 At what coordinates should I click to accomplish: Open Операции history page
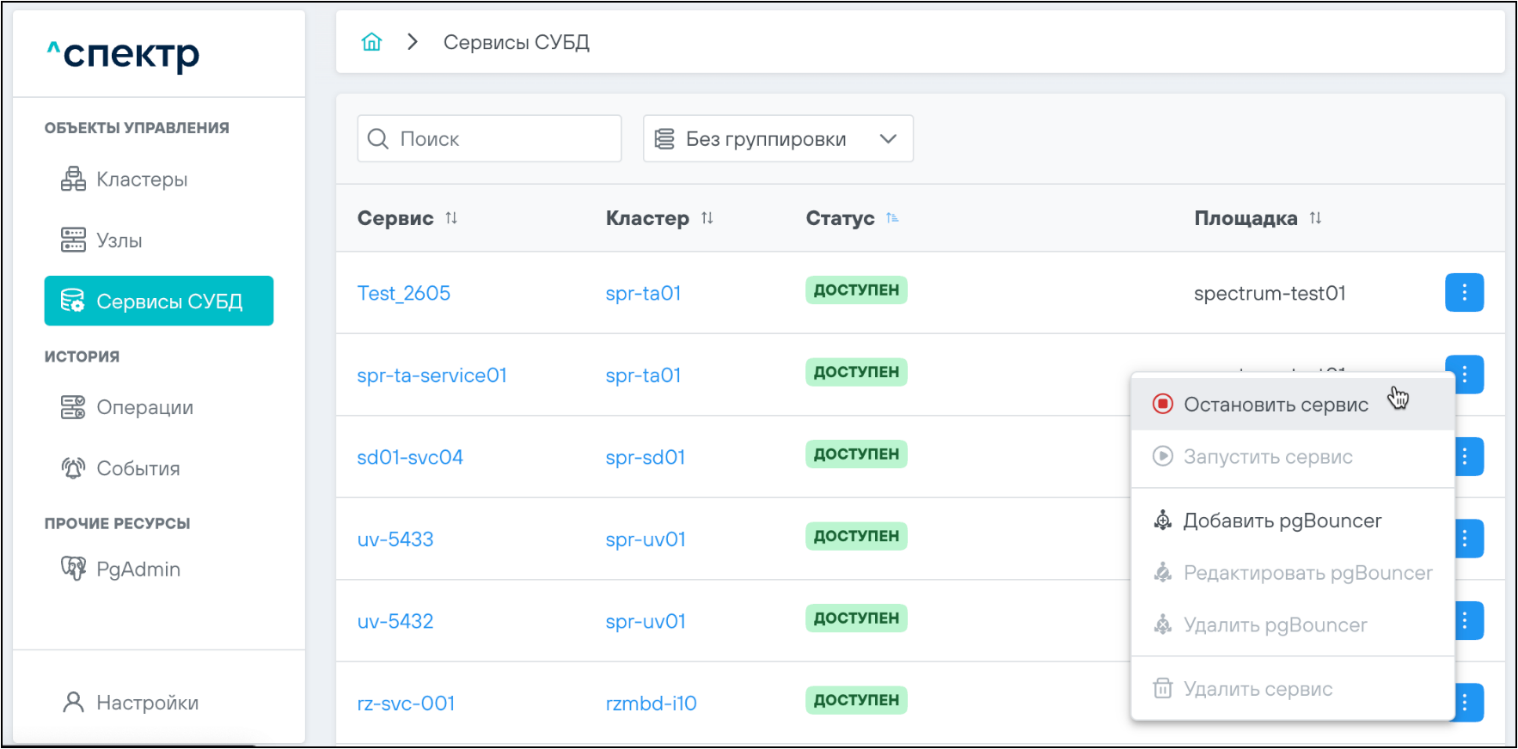pyautogui.click(x=144, y=408)
